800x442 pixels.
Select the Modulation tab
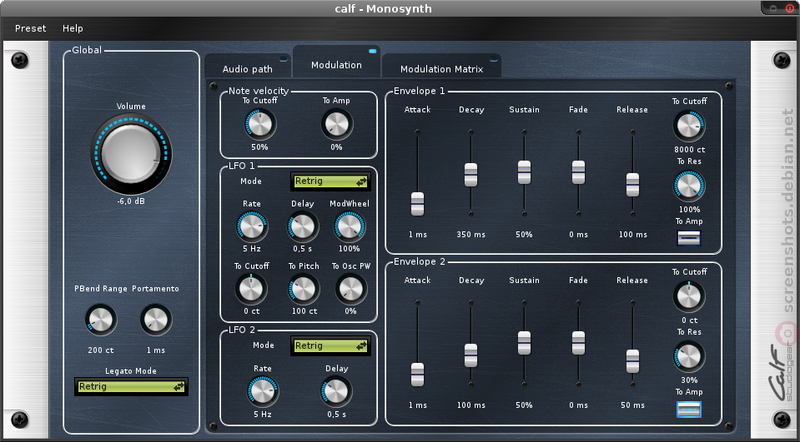click(x=337, y=64)
